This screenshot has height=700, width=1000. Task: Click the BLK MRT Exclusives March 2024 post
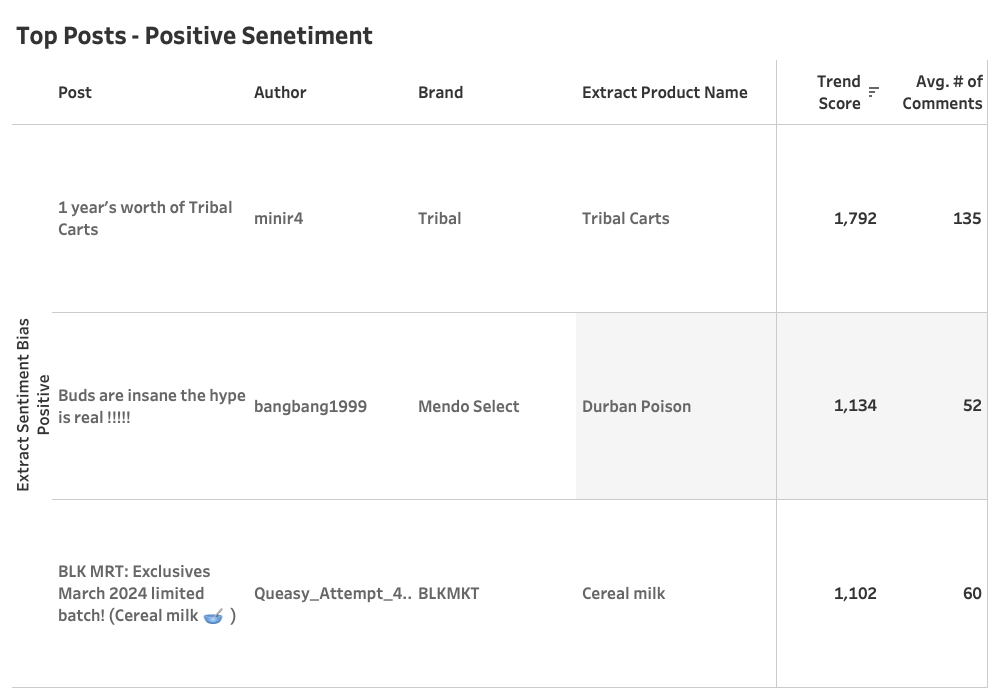pos(147,594)
